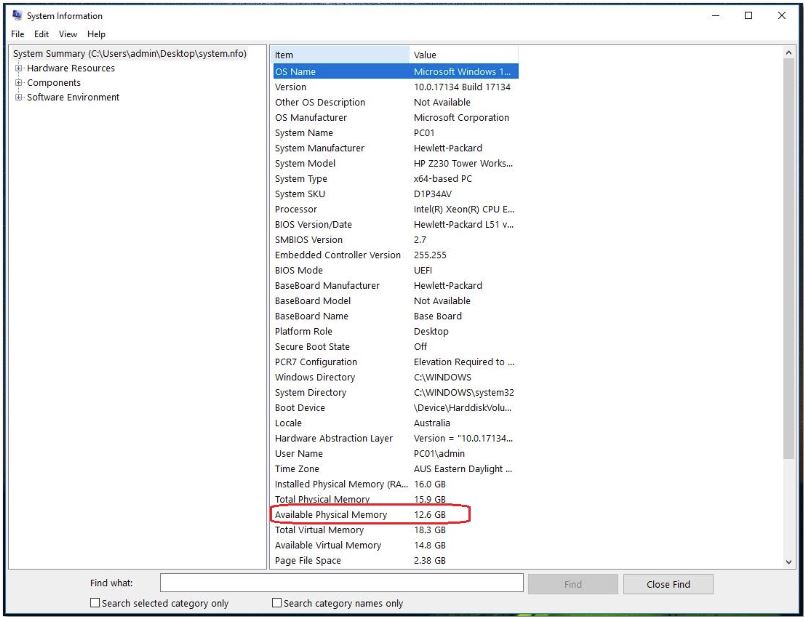Select the Locale row
Viewport: 804px width, 617px height.
tap(396, 423)
